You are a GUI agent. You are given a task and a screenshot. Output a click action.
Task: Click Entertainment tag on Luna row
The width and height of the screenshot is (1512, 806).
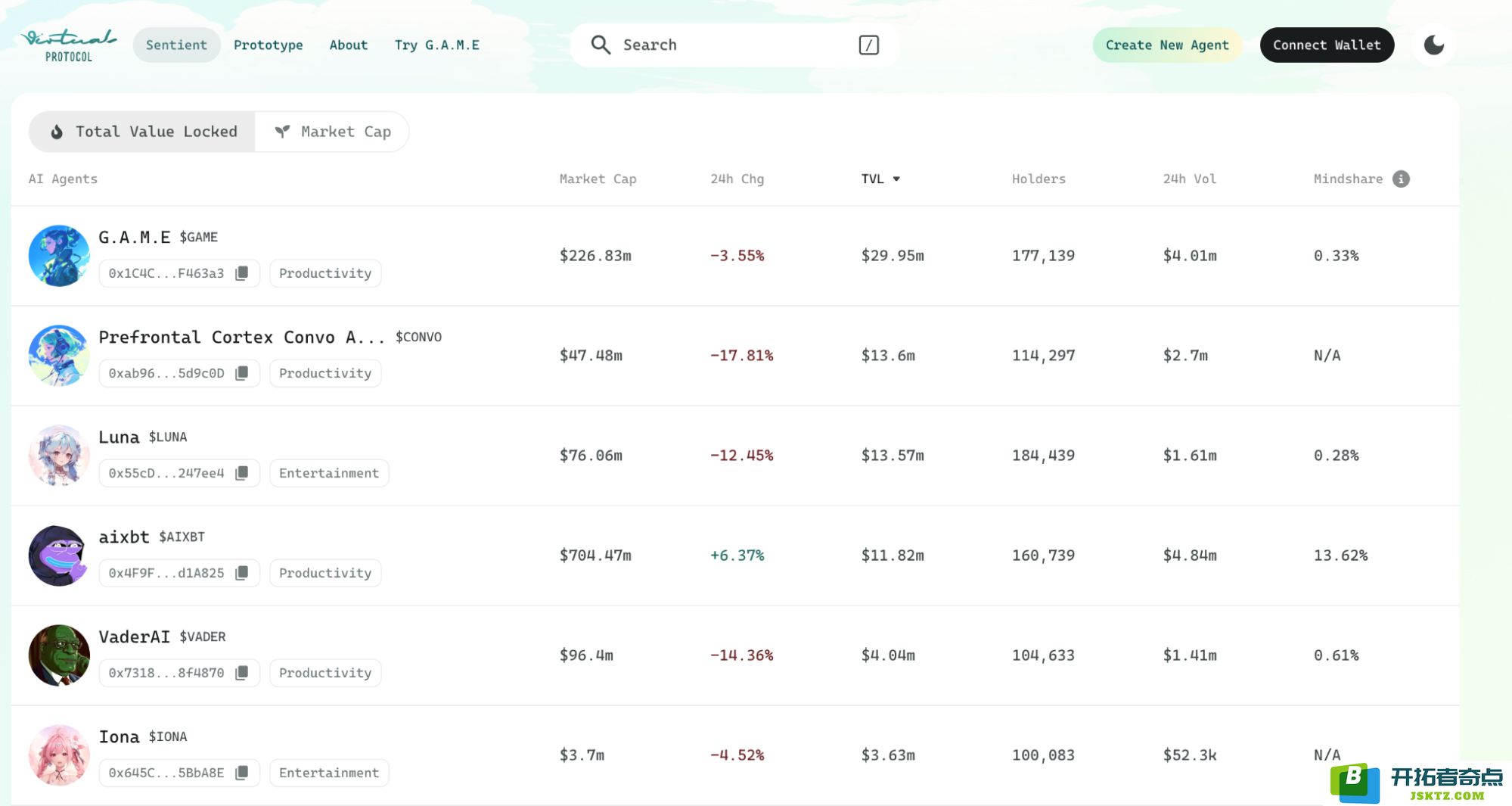click(329, 473)
